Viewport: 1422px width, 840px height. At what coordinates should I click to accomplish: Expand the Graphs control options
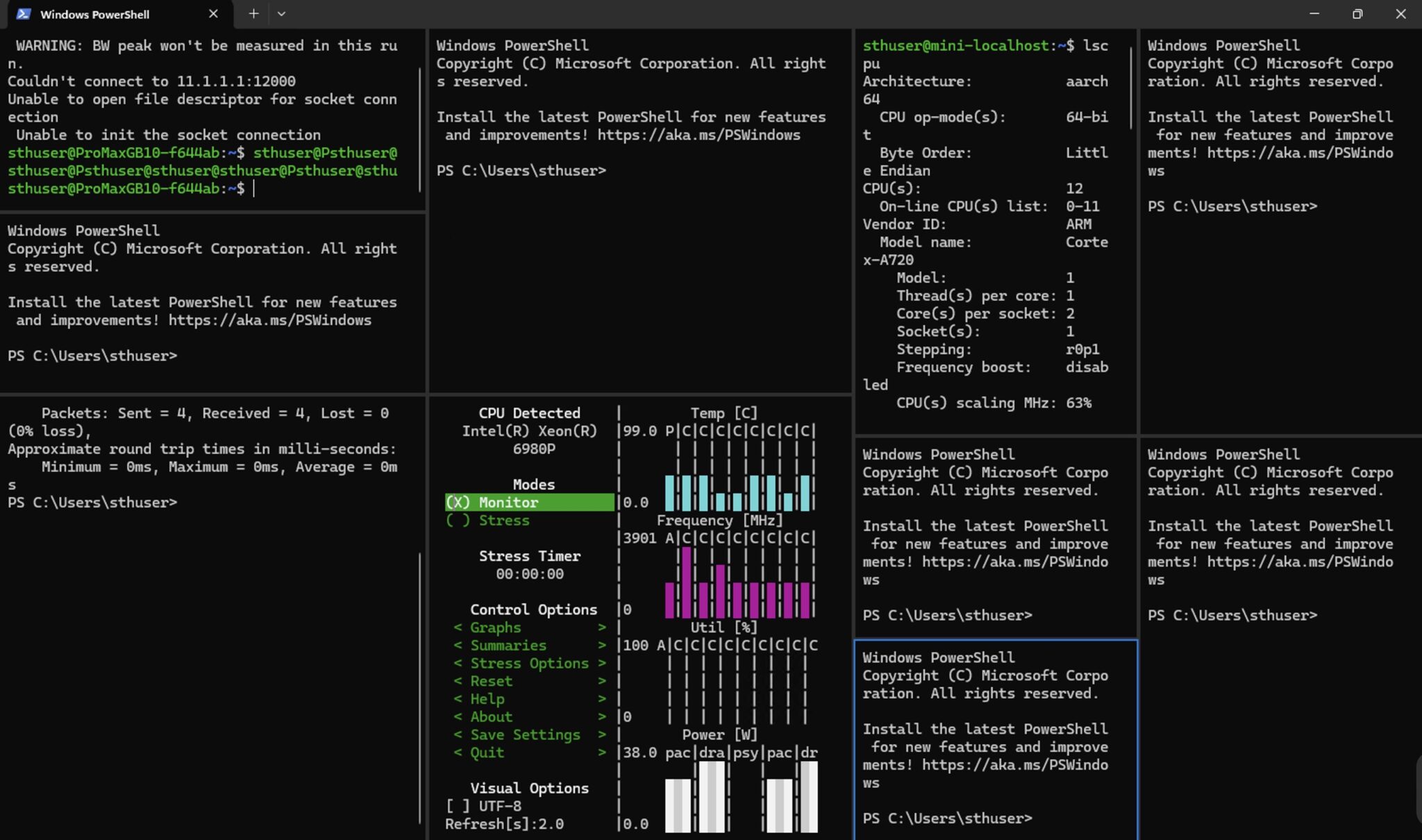(495, 628)
